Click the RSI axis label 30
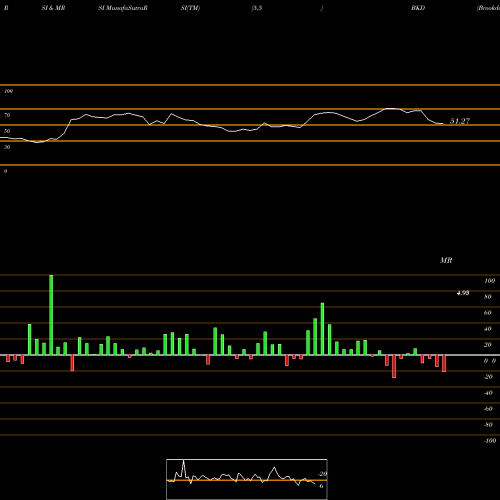The height and width of the screenshot is (500, 500). [7, 147]
